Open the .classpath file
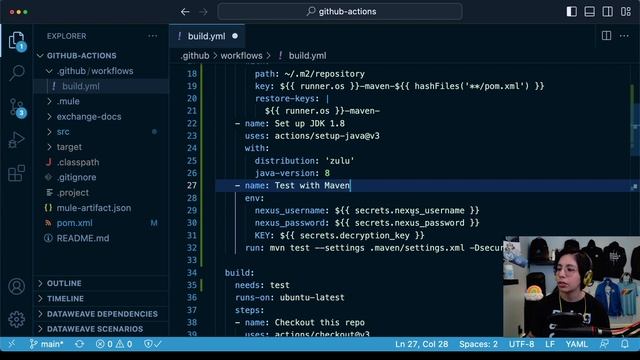Viewport: 640px width, 360px height. click(100, 162)
